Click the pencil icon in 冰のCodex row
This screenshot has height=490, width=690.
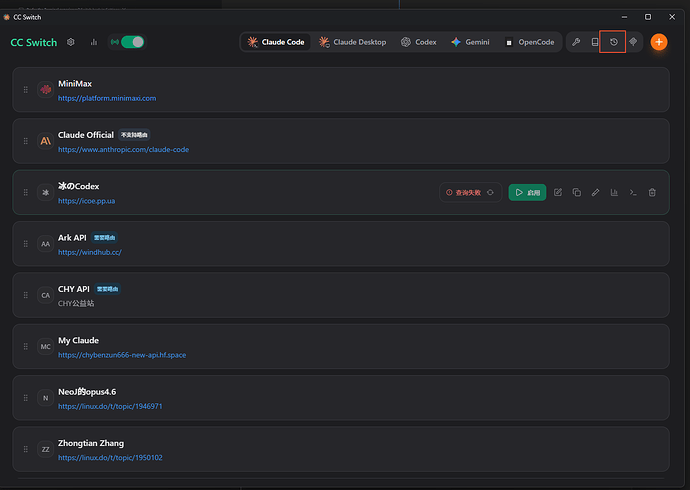click(x=595, y=193)
